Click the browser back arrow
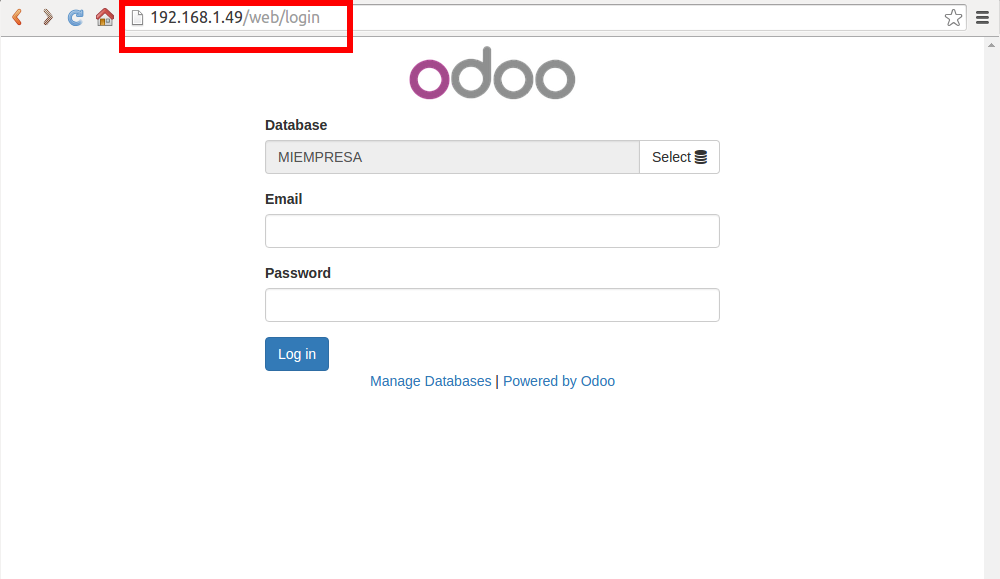Screen dimensions: 1000x579 click(x=16, y=17)
